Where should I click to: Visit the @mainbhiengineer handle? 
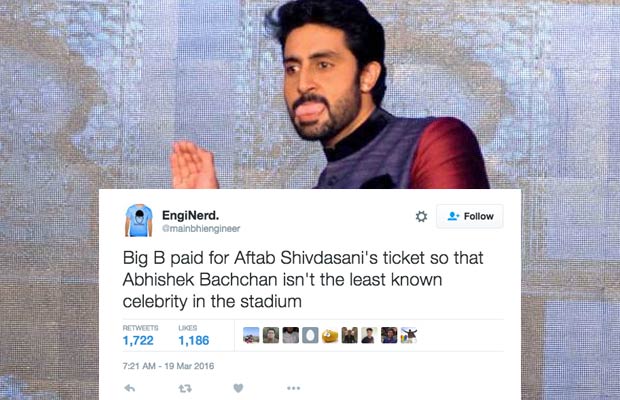click(x=201, y=228)
